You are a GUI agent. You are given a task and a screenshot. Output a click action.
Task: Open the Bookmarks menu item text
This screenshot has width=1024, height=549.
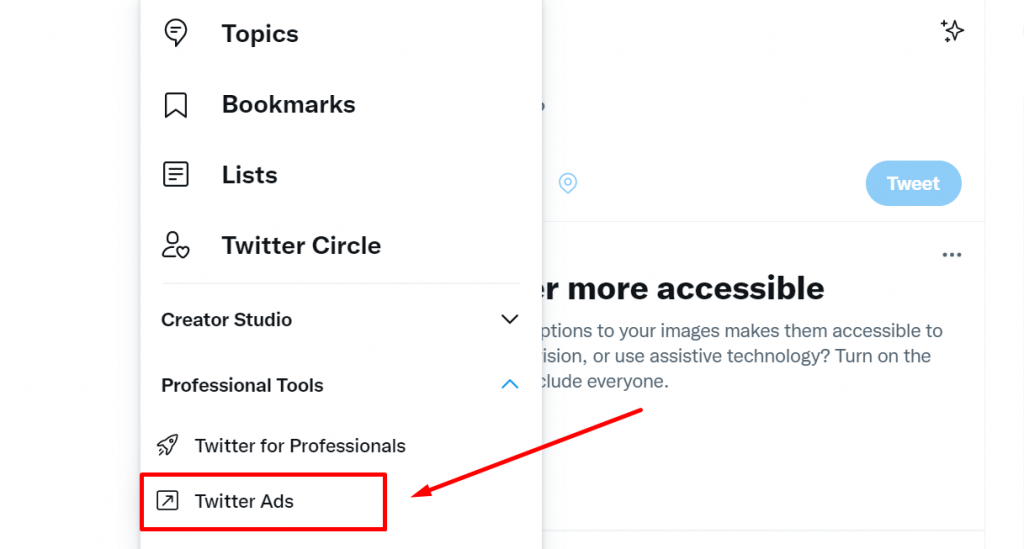288,104
